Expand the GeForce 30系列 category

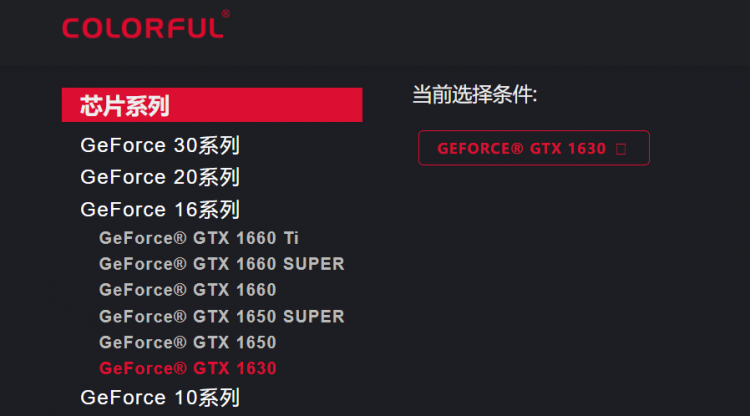[x=159, y=146]
